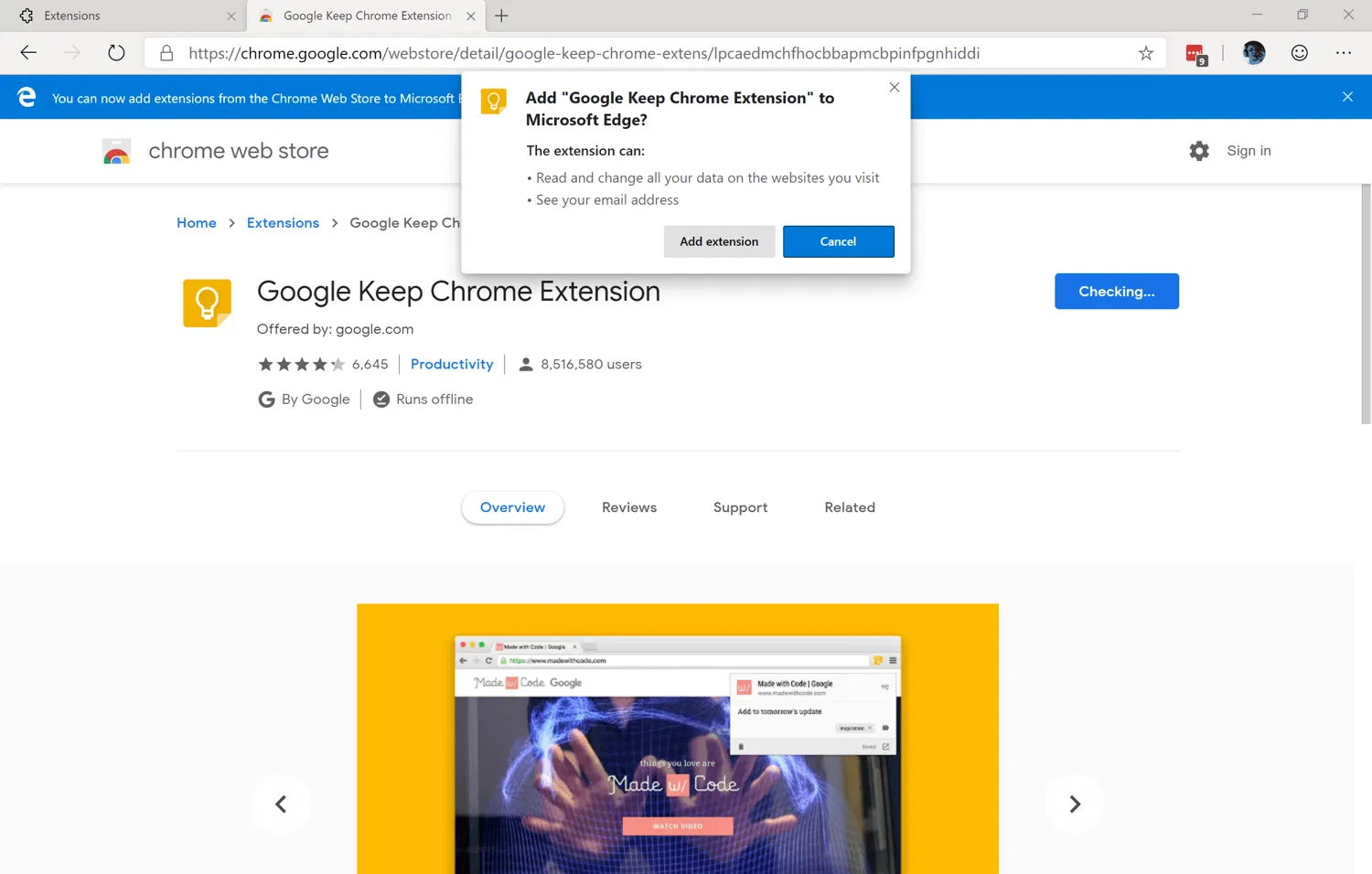Open the Support tab

740,507
